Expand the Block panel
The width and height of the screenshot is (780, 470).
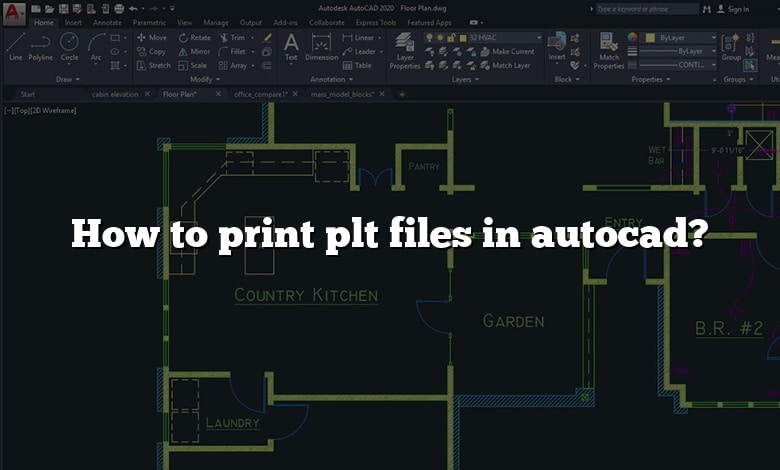(x=567, y=79)
